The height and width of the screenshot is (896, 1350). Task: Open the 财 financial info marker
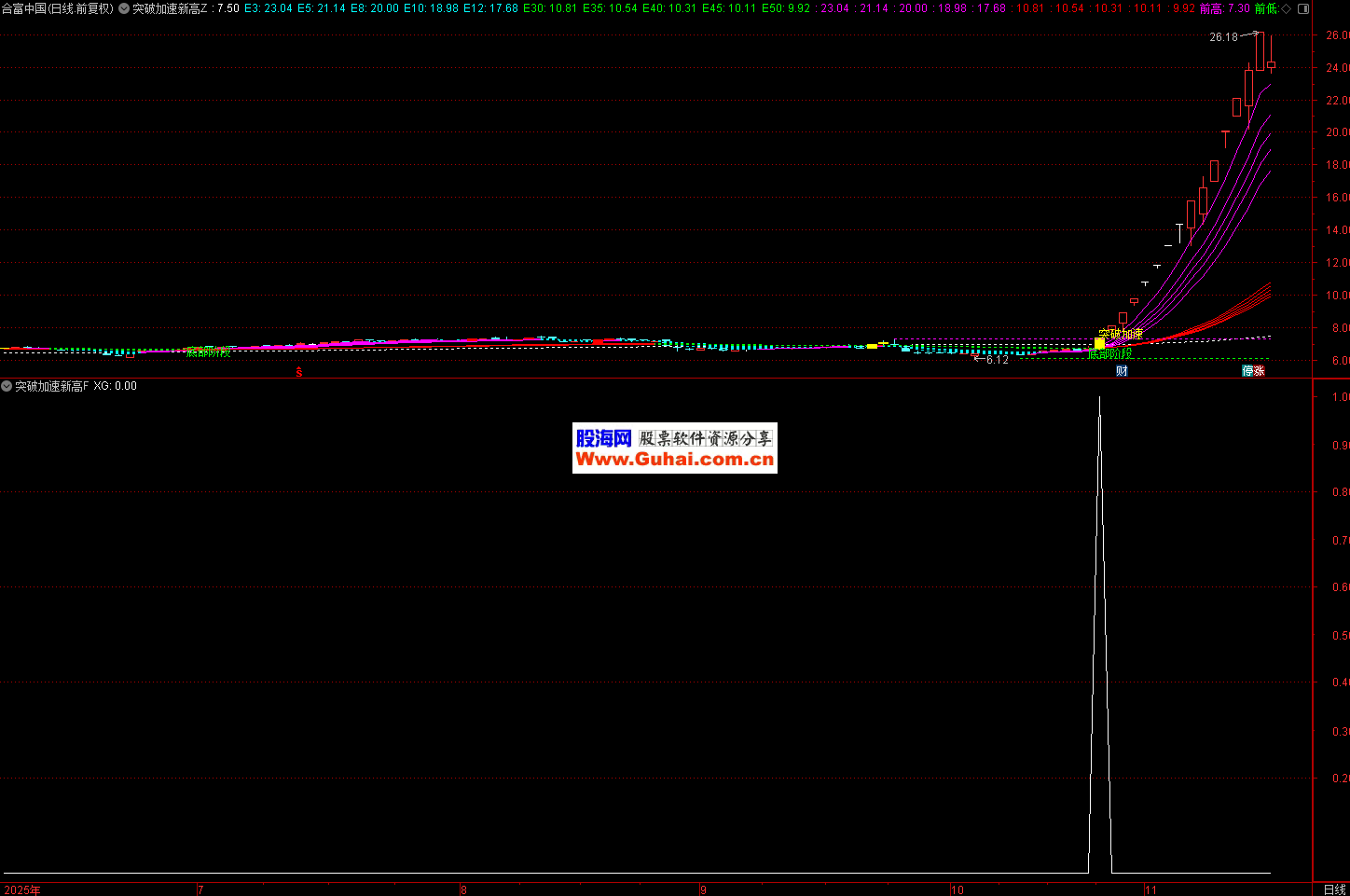(x=1122, y=371)
